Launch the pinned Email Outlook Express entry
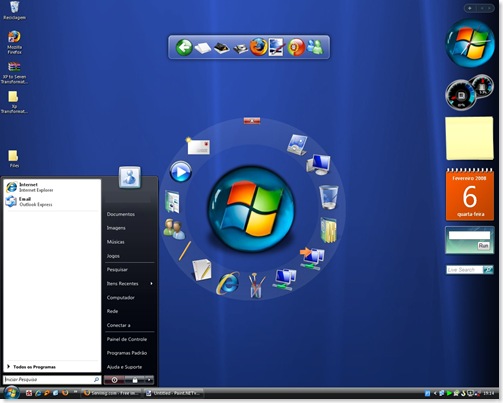Image resolution: width=503 pixels, height=403 pixels. tap(52, 202)
